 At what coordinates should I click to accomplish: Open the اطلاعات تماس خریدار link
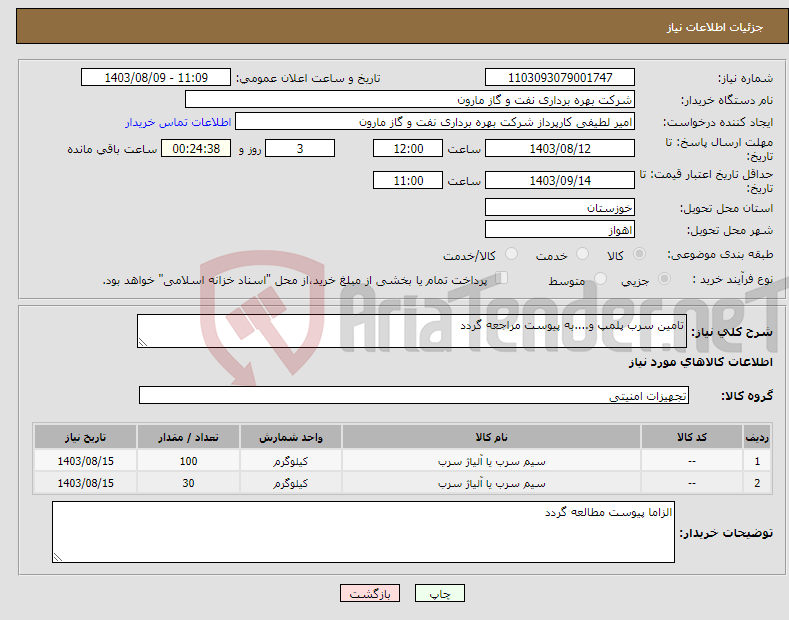point(178,122)
